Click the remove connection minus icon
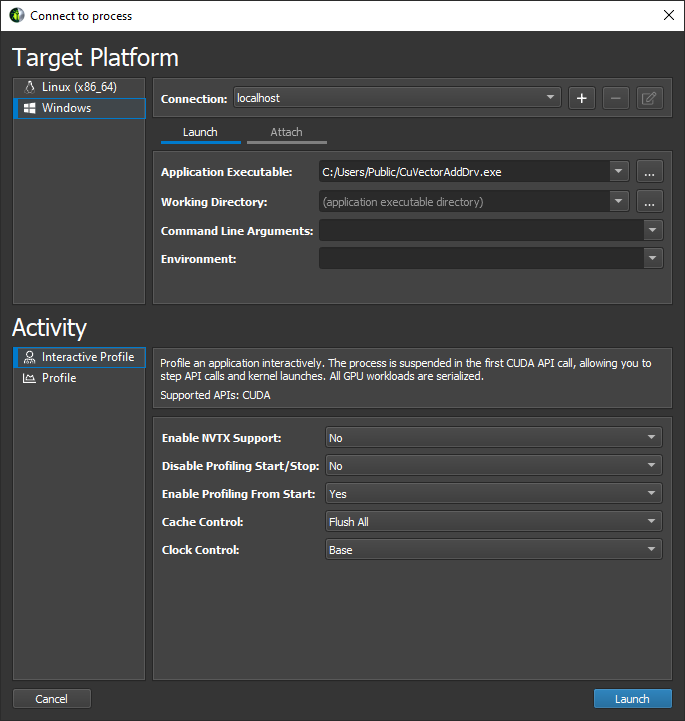 [x=616, y=98]
